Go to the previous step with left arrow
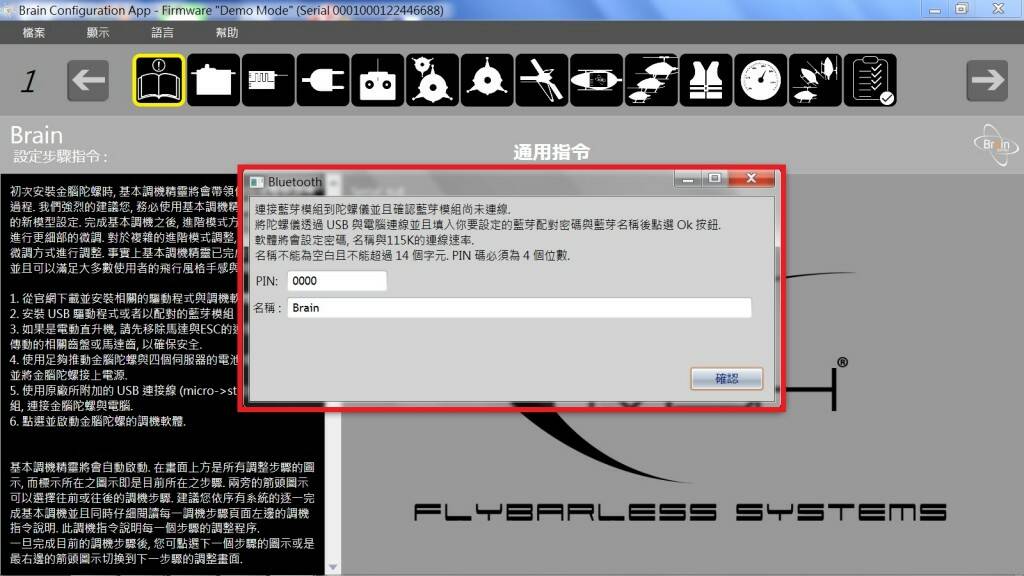The height and width of the screenshot is (576, 1024). coord(88,81)
